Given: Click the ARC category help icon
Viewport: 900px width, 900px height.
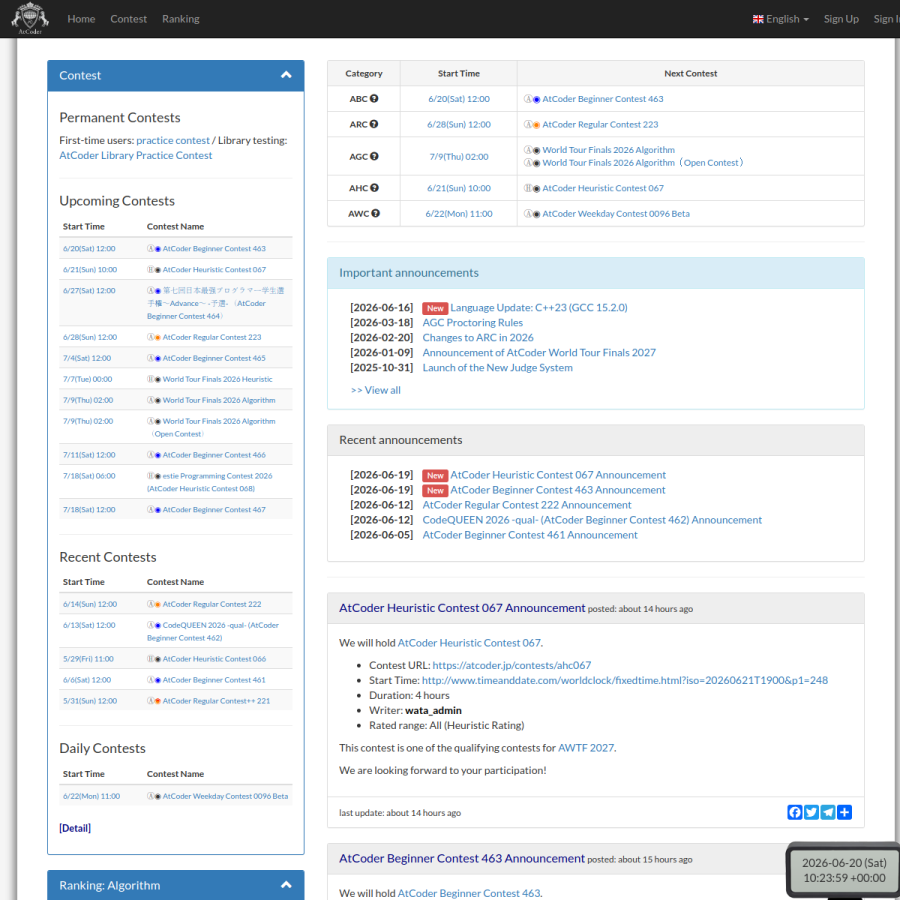Looking at the screenshot, I should (374, 124).
